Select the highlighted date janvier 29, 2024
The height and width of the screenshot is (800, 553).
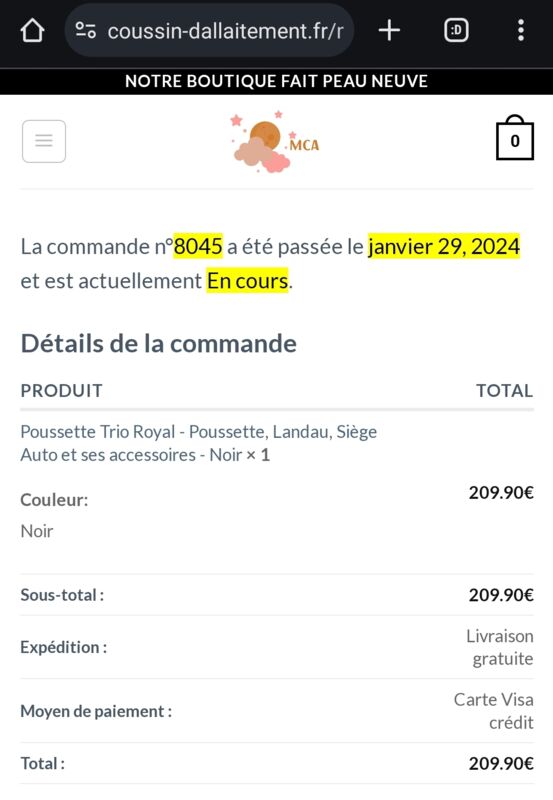[x=444, y=246]
